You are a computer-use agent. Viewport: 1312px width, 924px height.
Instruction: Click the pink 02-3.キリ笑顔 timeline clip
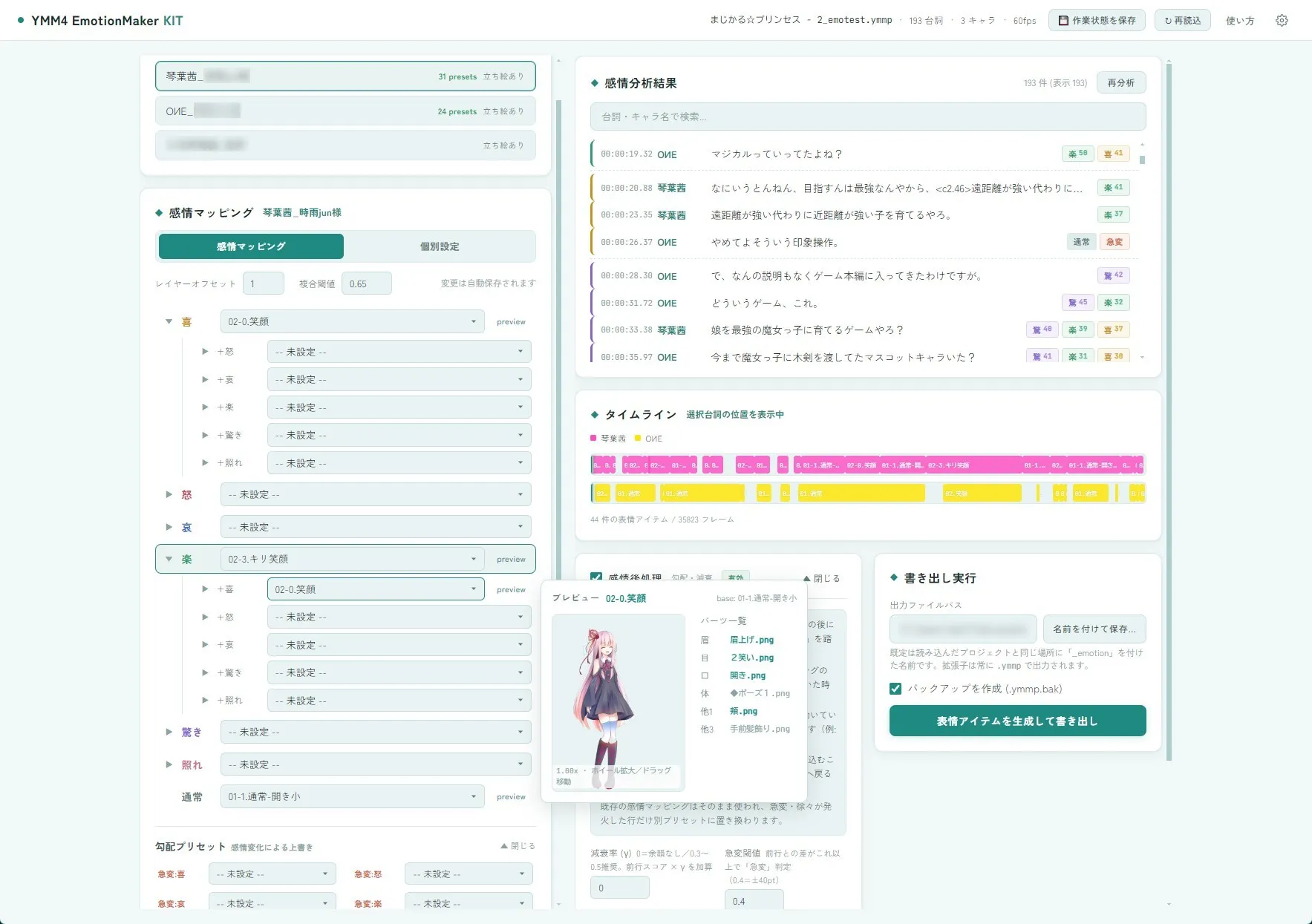(x=973, y=465)
